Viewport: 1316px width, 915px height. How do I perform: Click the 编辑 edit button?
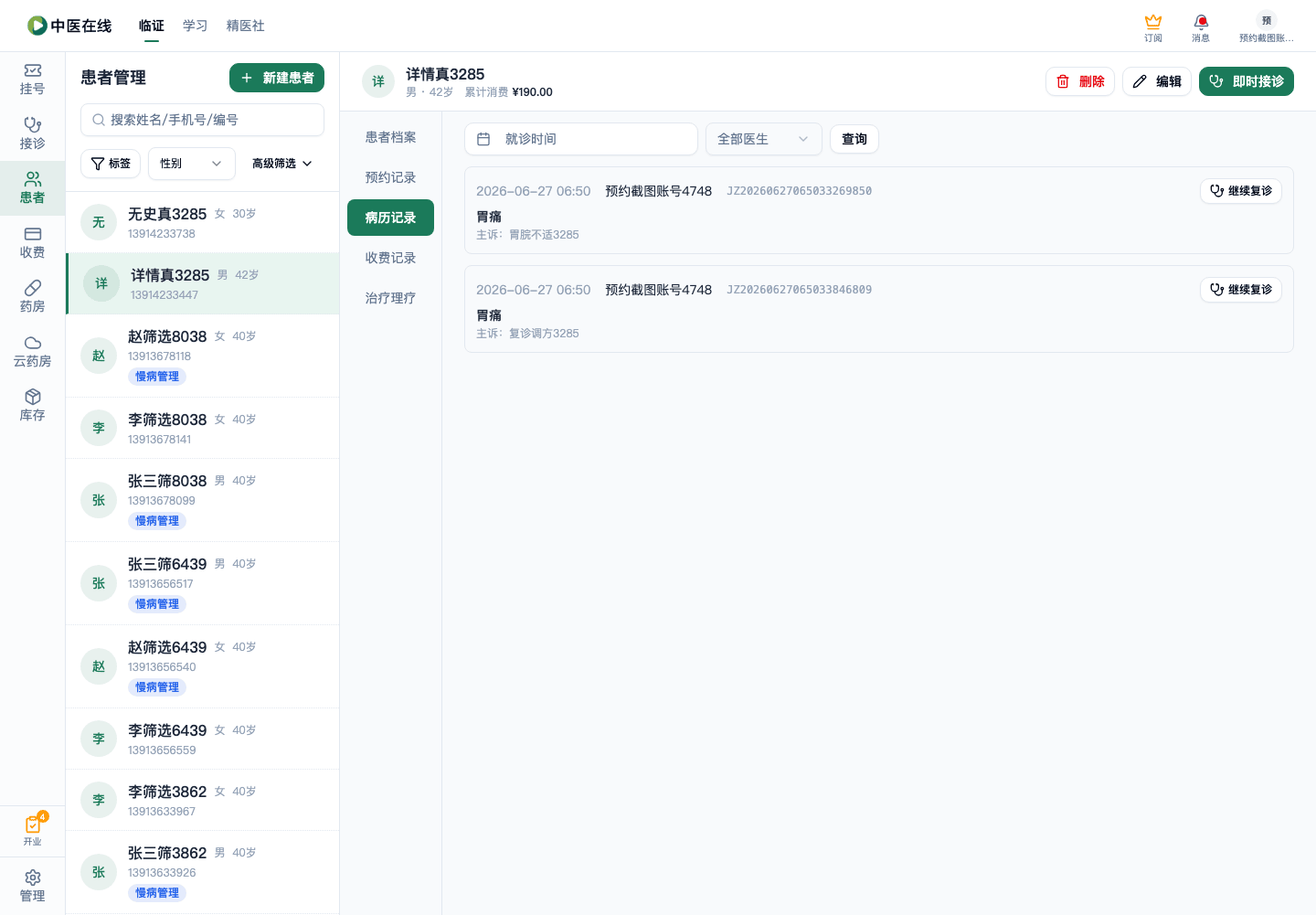[x=1157, y=81]
